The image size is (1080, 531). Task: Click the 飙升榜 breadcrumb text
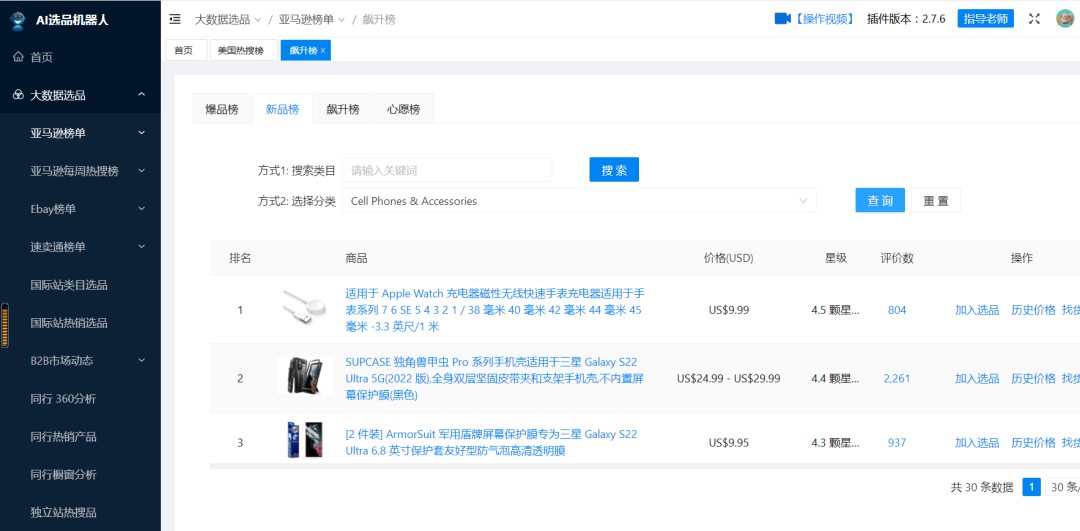click(379, 19)
